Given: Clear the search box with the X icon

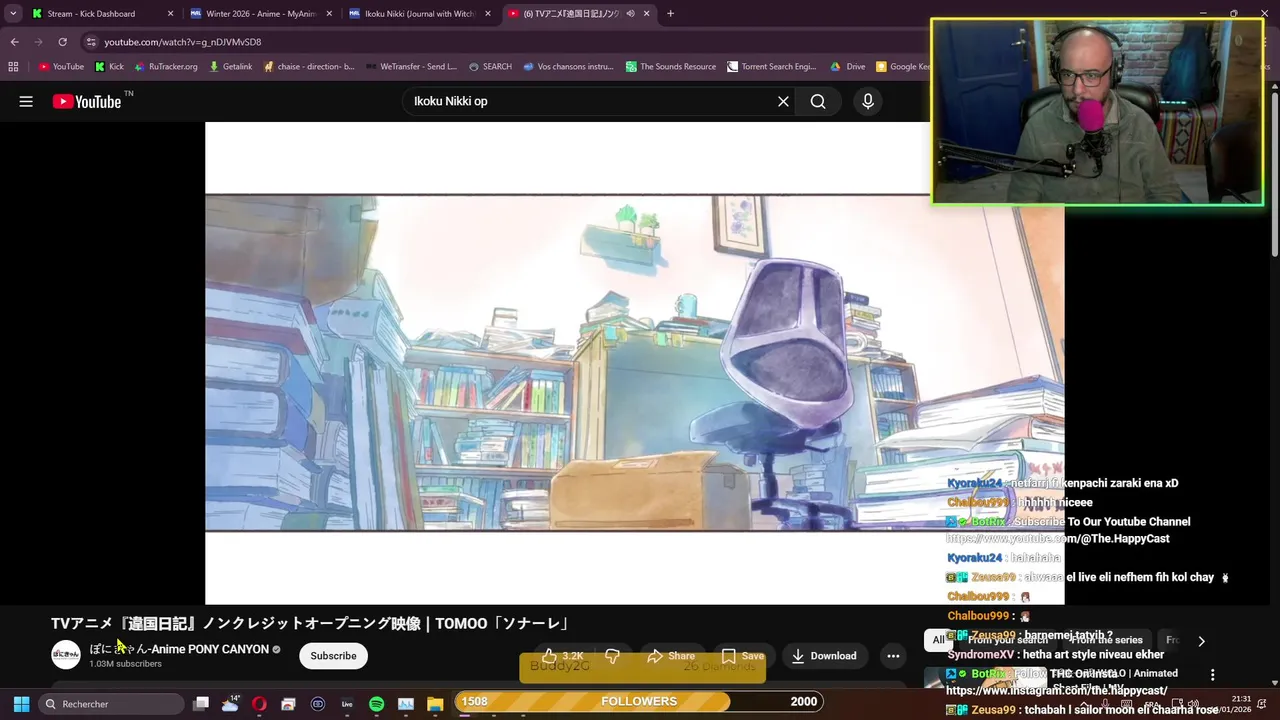Looking at the screenshot, I should coord(783,101).
